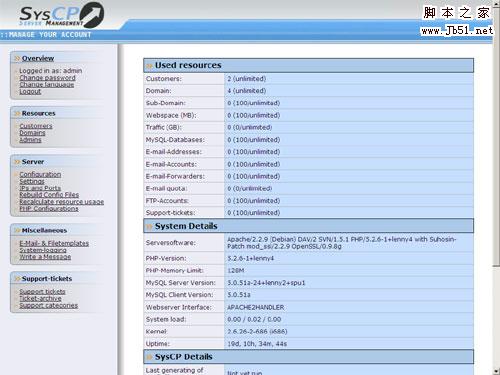Image resolution: width=500 pixels, height=375 pixels.
Task: Click the Uptime value '19d, 10h, 34m, 44s'
Action: pyautogui.click(x=257, y=344)
